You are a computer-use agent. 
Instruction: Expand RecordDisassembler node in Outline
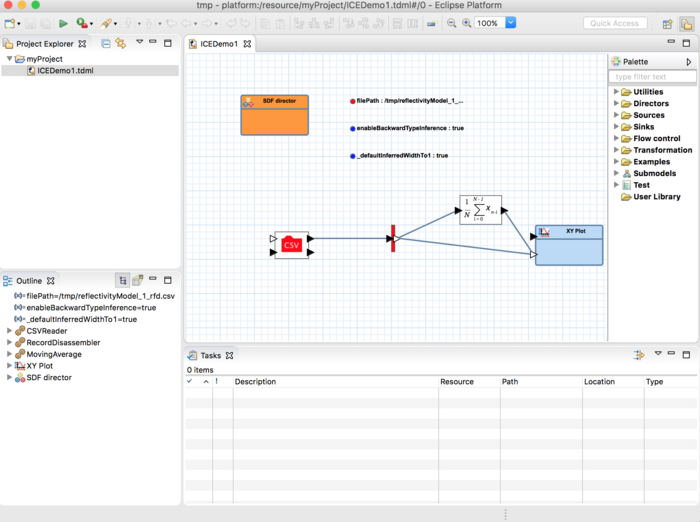click(x=9, y=342)
